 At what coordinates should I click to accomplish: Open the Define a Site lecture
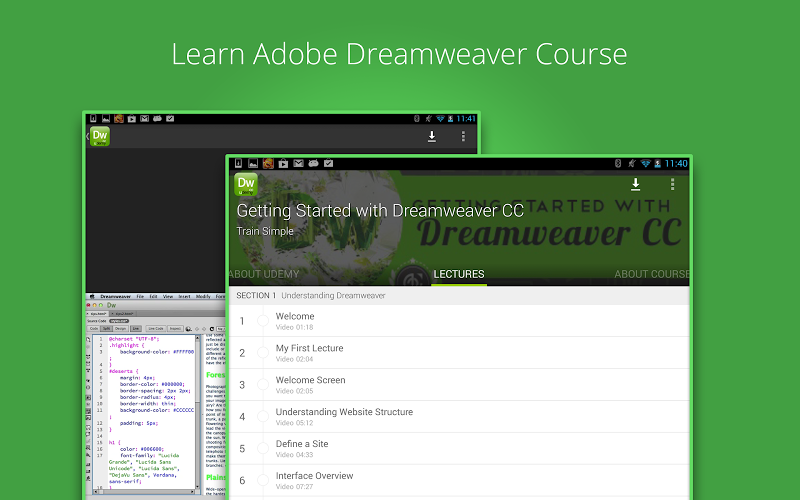[x=459, y=448]
